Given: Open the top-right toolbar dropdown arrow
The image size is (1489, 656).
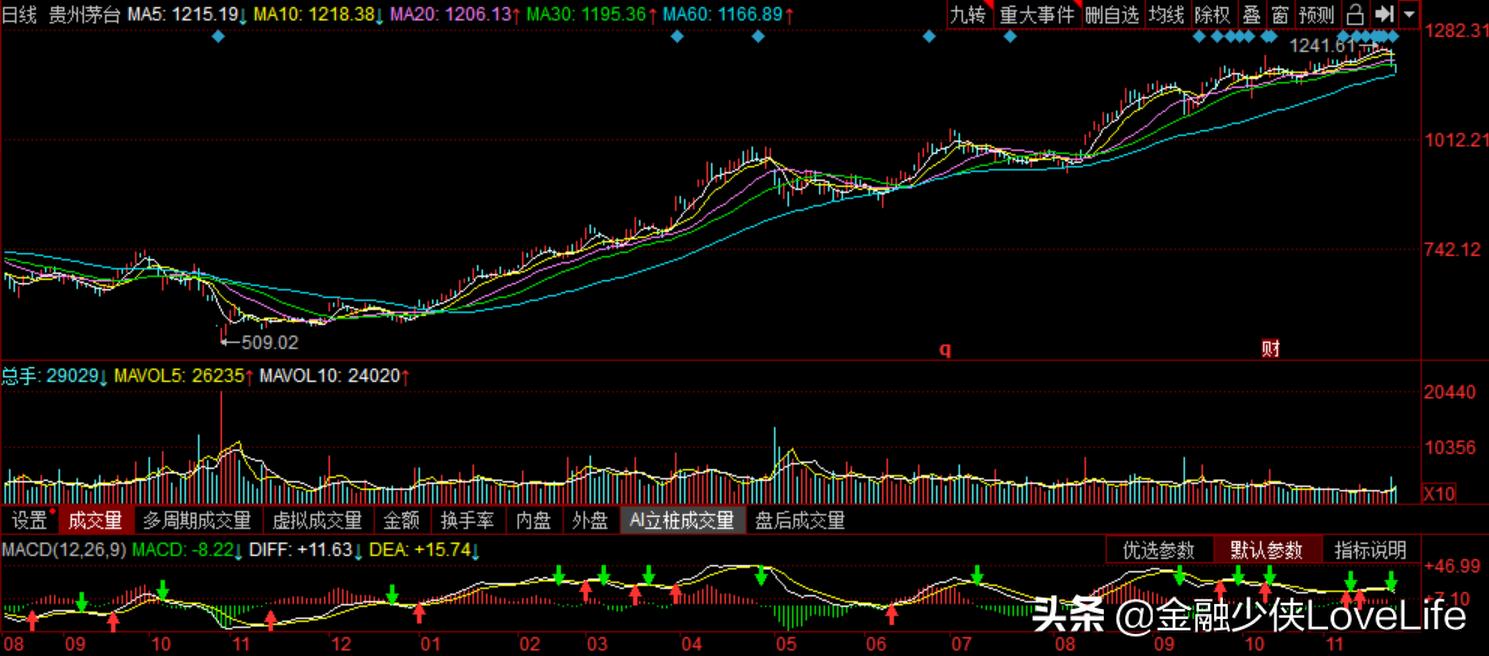Looking at the screenshot, I should point(1409,15).
